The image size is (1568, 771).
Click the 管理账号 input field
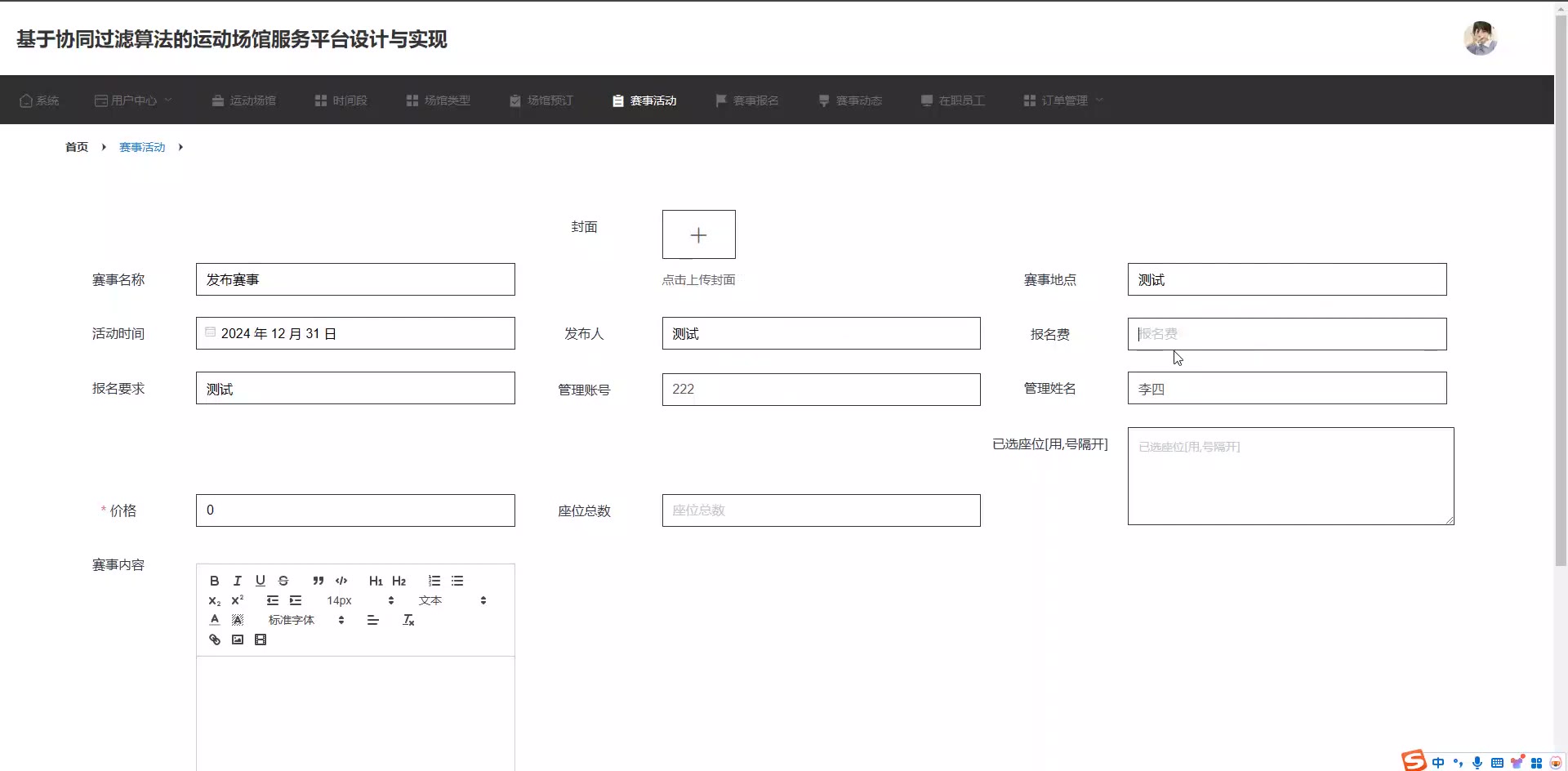pos(821,390)
